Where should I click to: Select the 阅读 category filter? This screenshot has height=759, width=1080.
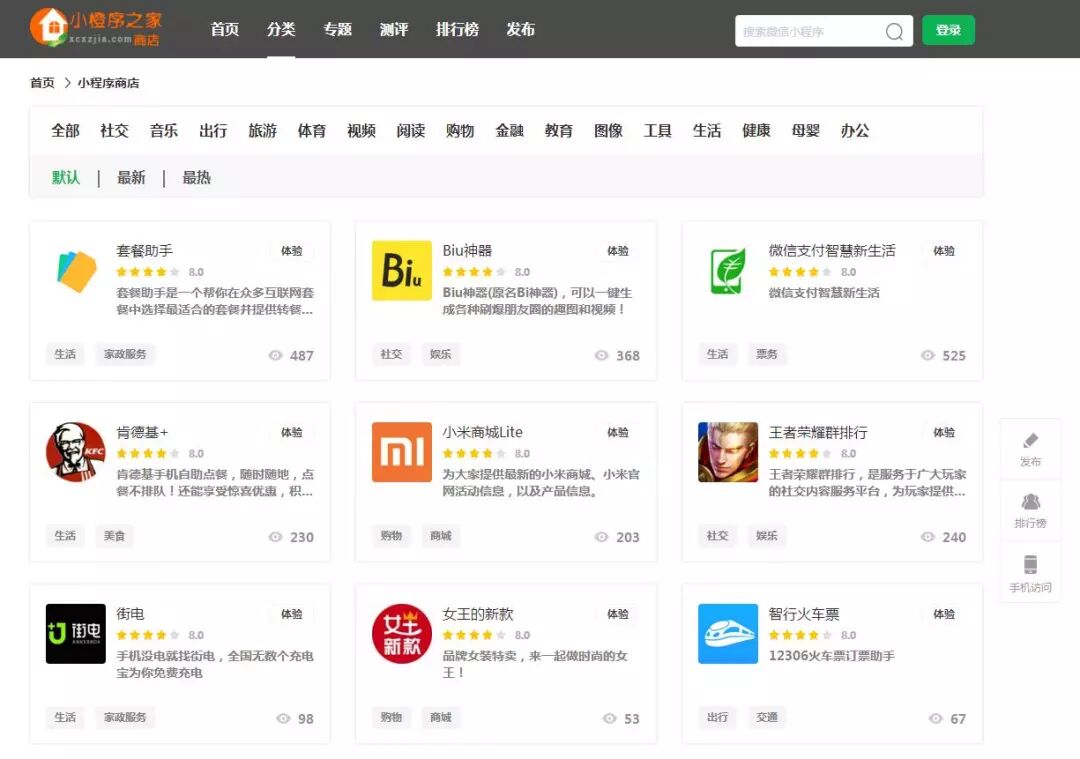coord(411,130)
